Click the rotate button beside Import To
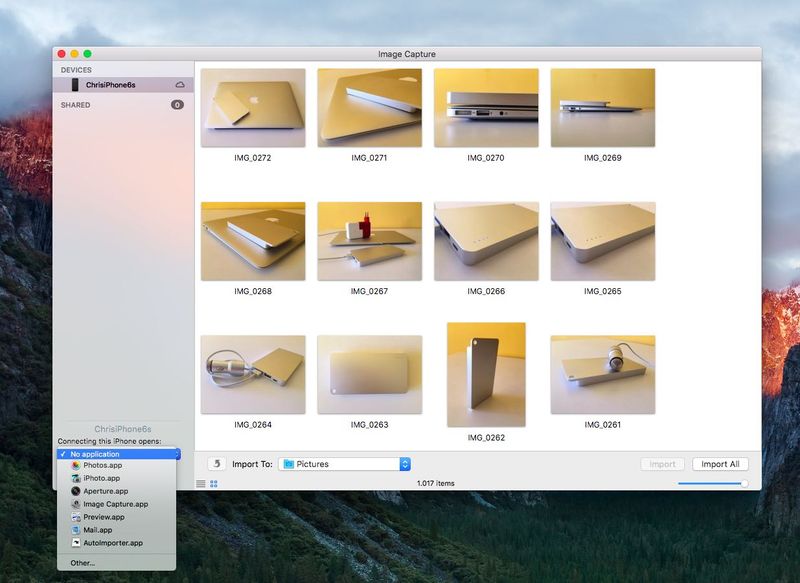This screenshot has width=800, height=583. [x=217, y=464]
